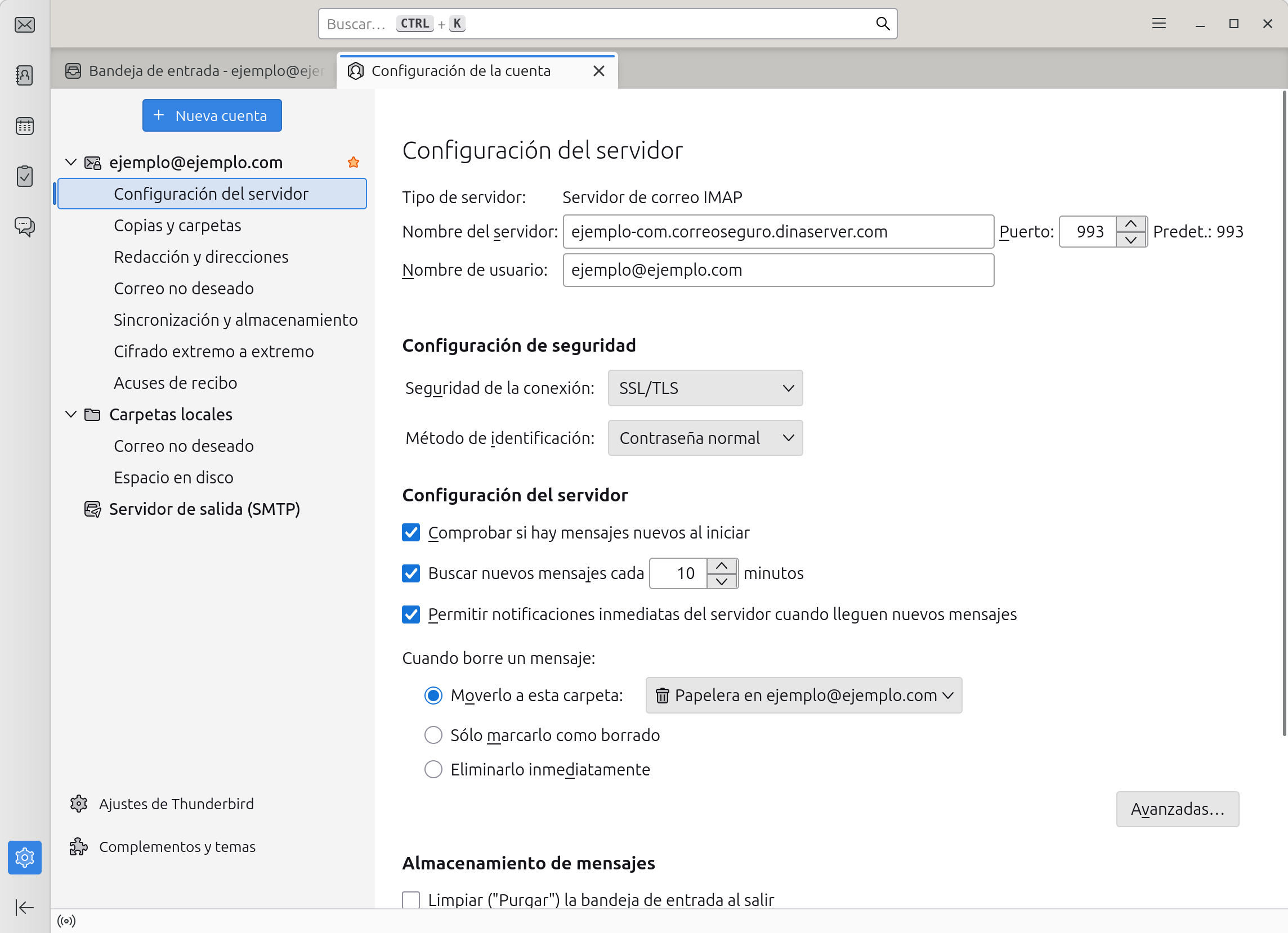Collapse the Carpetas locales tree
Image resolution: width=1288 pixels, height=933 pixels.
click(x=71, y=414)
